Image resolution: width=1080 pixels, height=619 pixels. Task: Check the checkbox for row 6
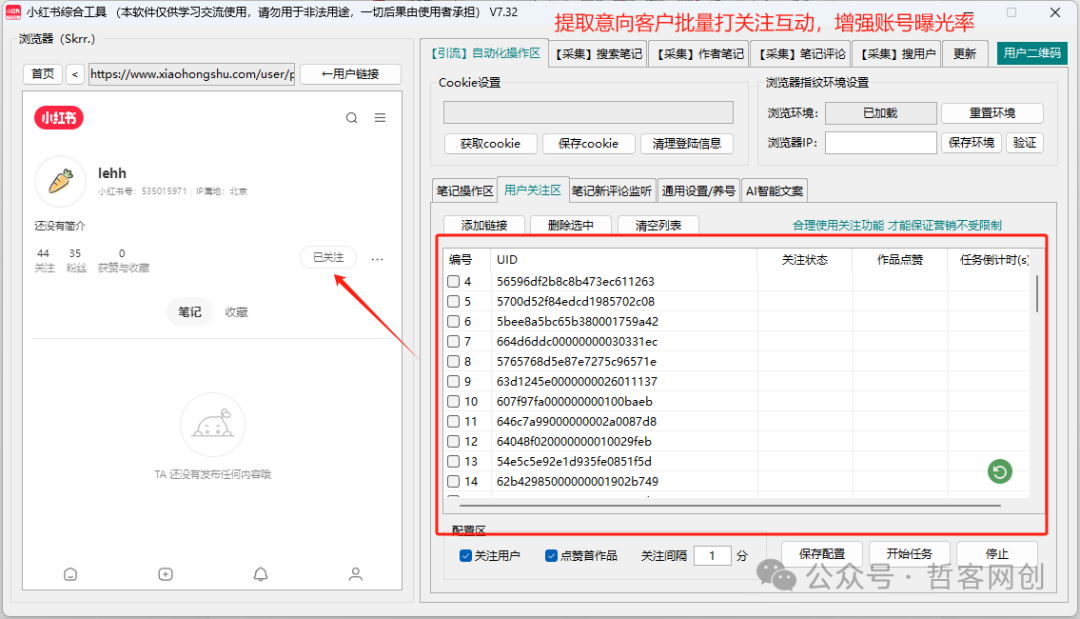453,321
